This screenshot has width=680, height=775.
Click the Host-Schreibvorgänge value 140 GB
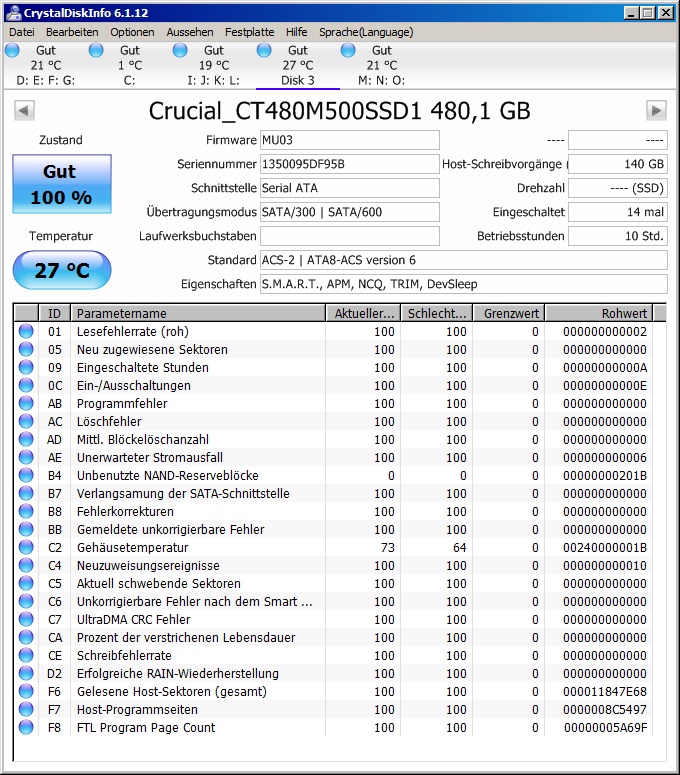pyautogui.click(x=618, y=164)
